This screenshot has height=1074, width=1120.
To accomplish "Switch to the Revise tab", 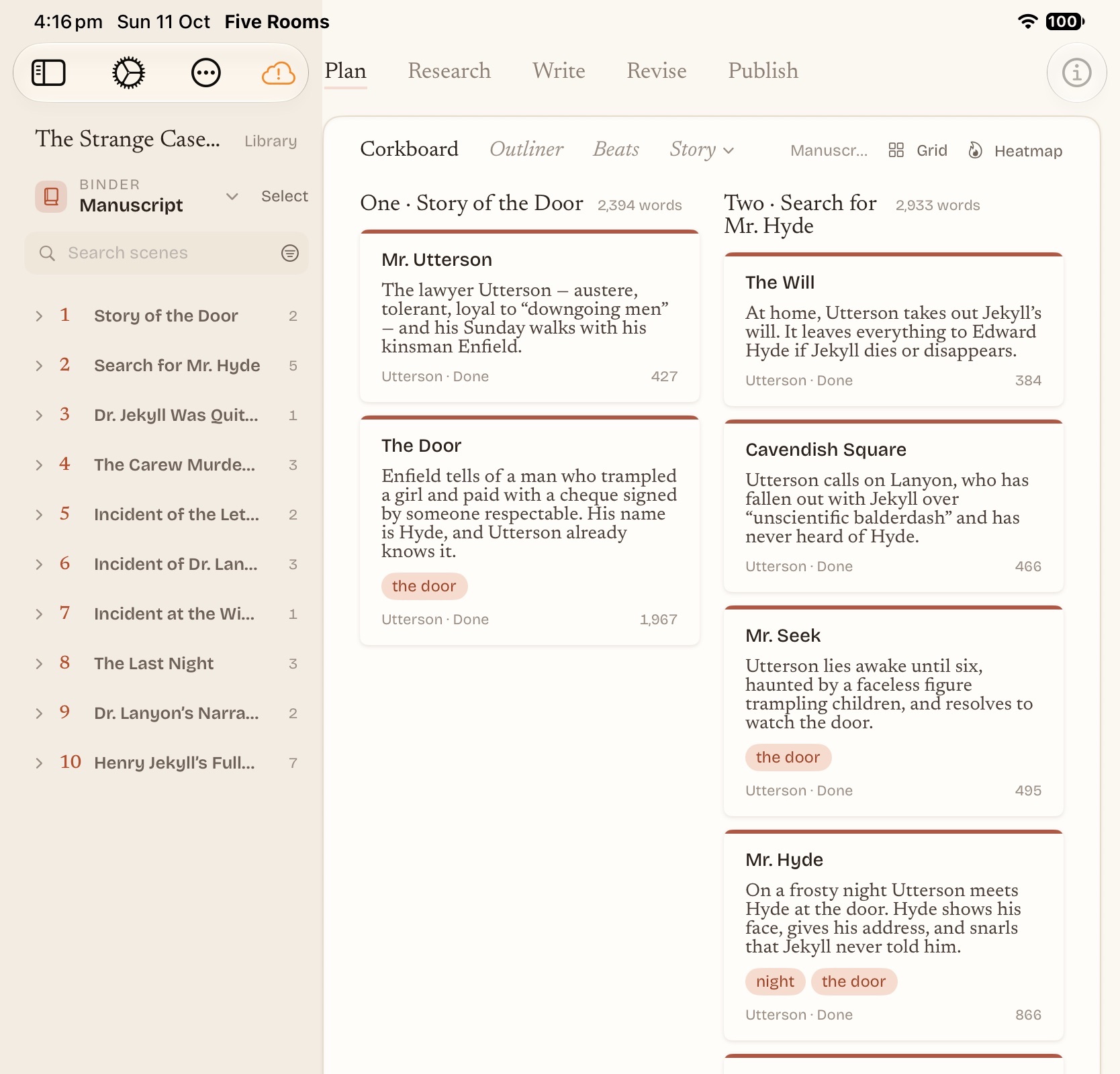I will [x=657, y=71].
